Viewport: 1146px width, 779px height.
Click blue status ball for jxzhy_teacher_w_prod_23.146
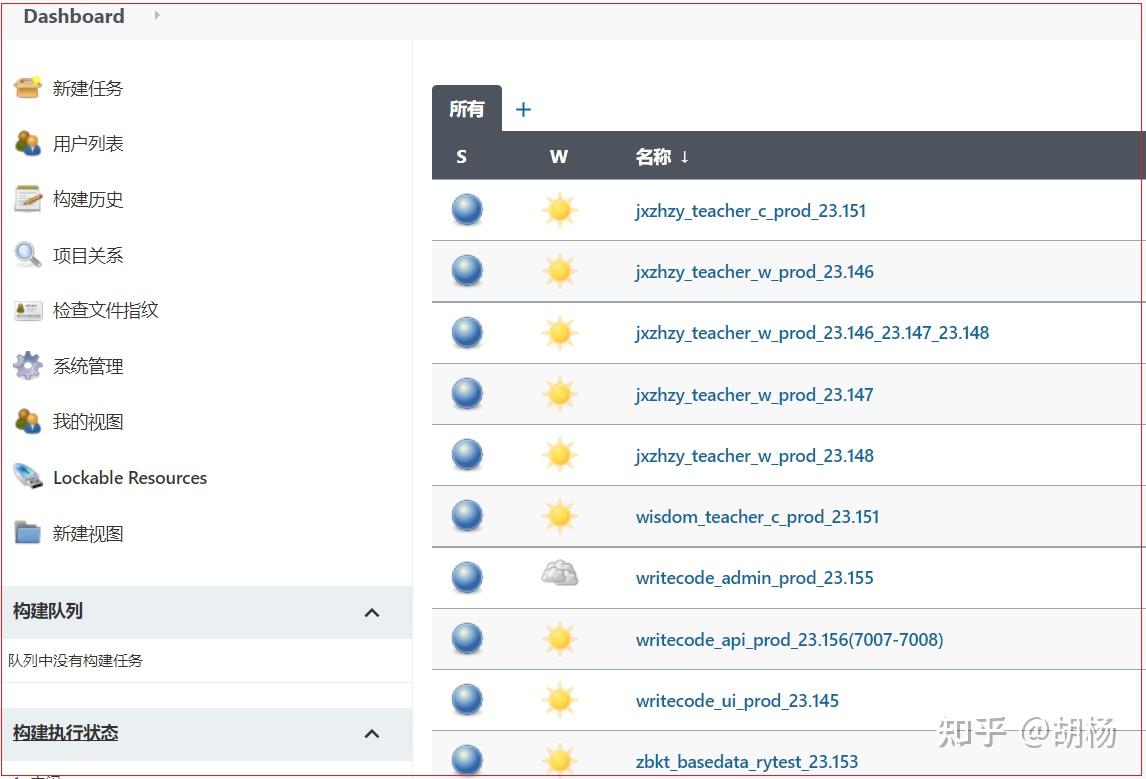(467, 271)
